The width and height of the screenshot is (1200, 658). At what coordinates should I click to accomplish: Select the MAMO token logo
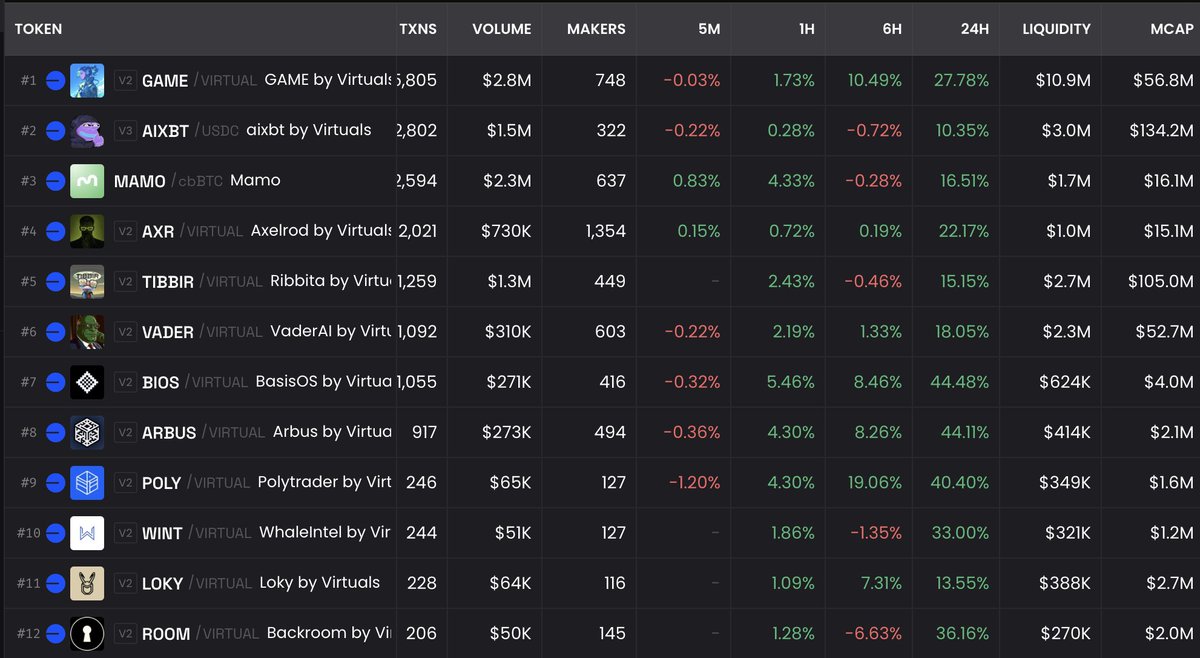pos(87,180)
